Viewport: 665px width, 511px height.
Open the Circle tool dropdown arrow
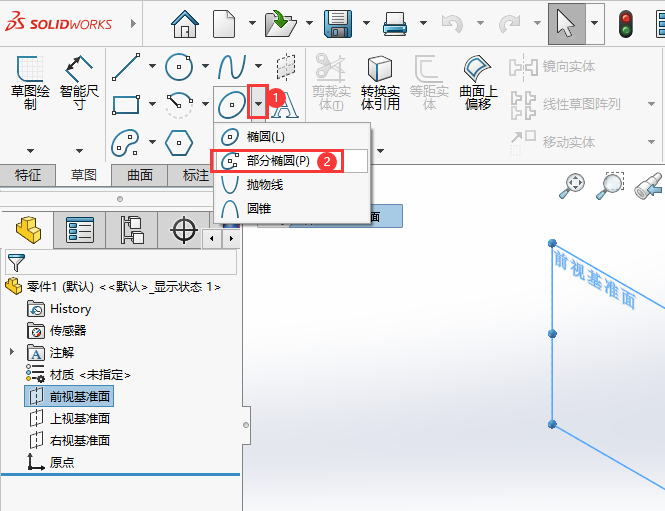coord(205,66)
